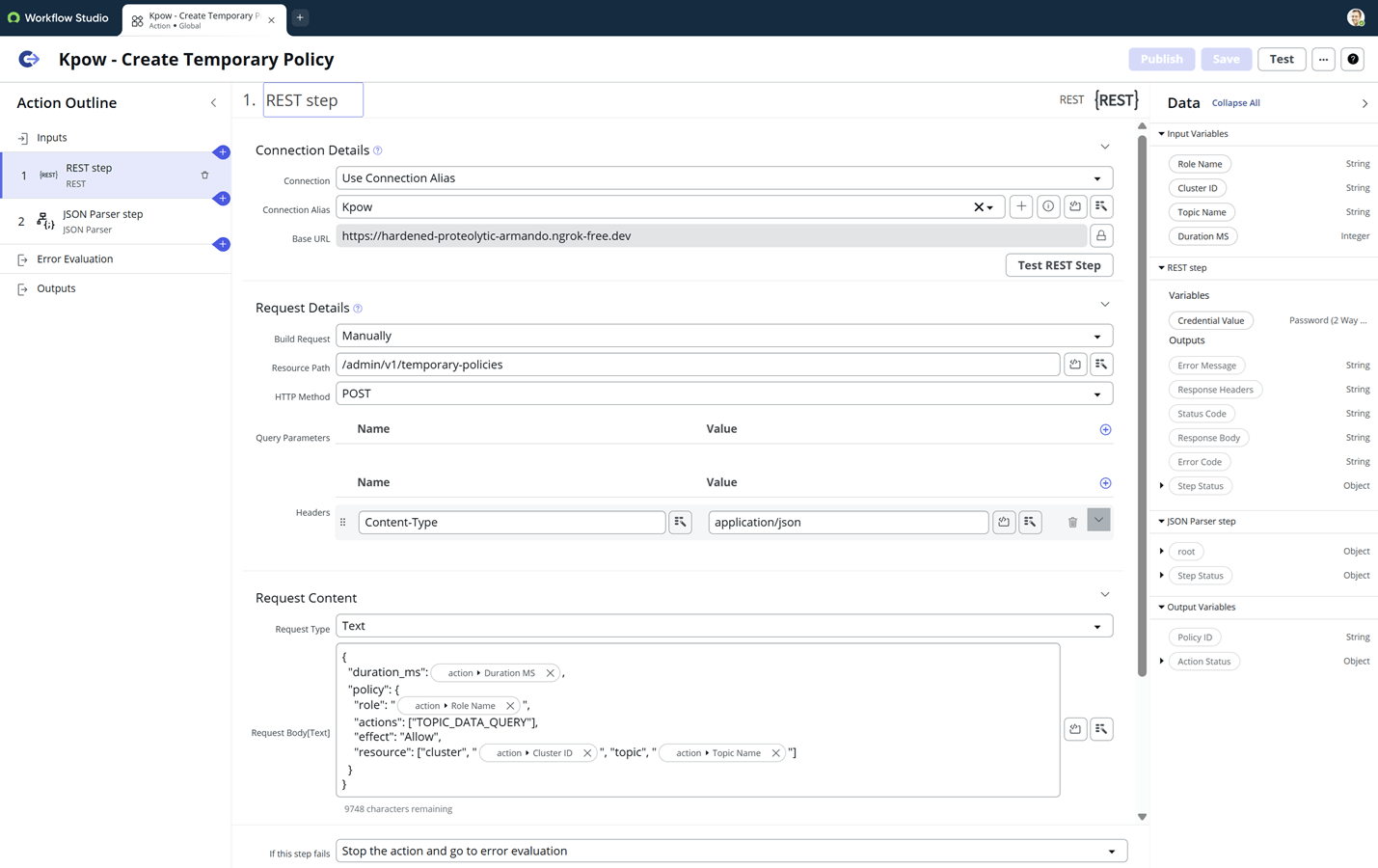Click the REST step name field
Viewport: 1378px width, 868px height.
tap(313, 100)
